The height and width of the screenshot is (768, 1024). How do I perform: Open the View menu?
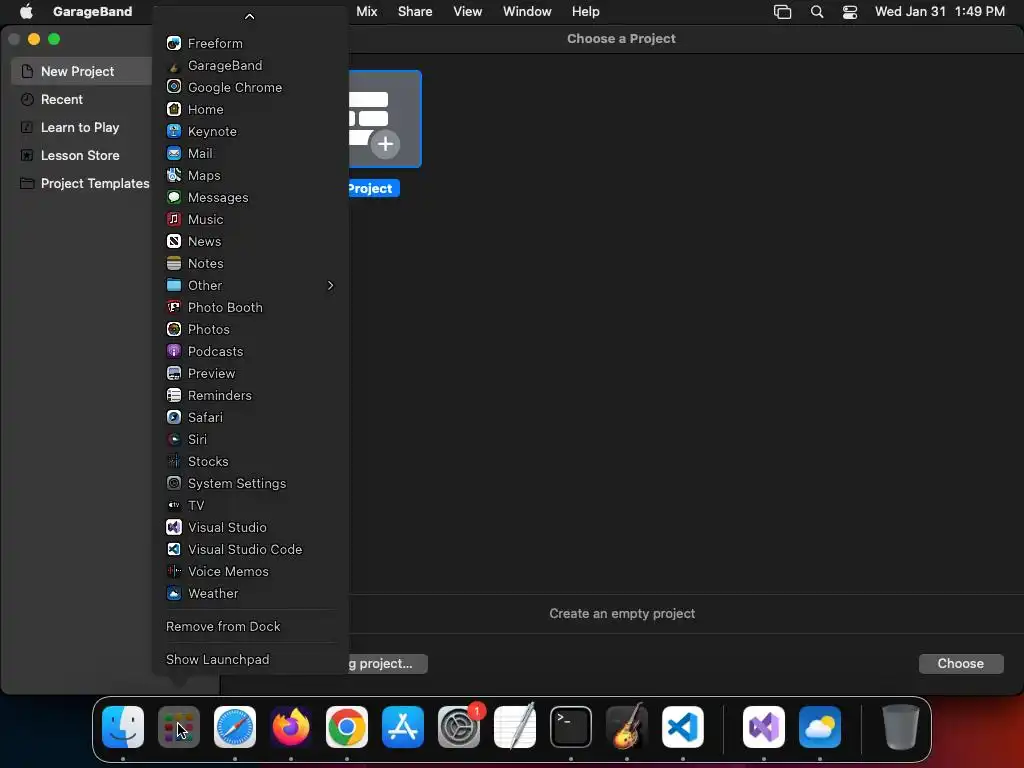468,11
